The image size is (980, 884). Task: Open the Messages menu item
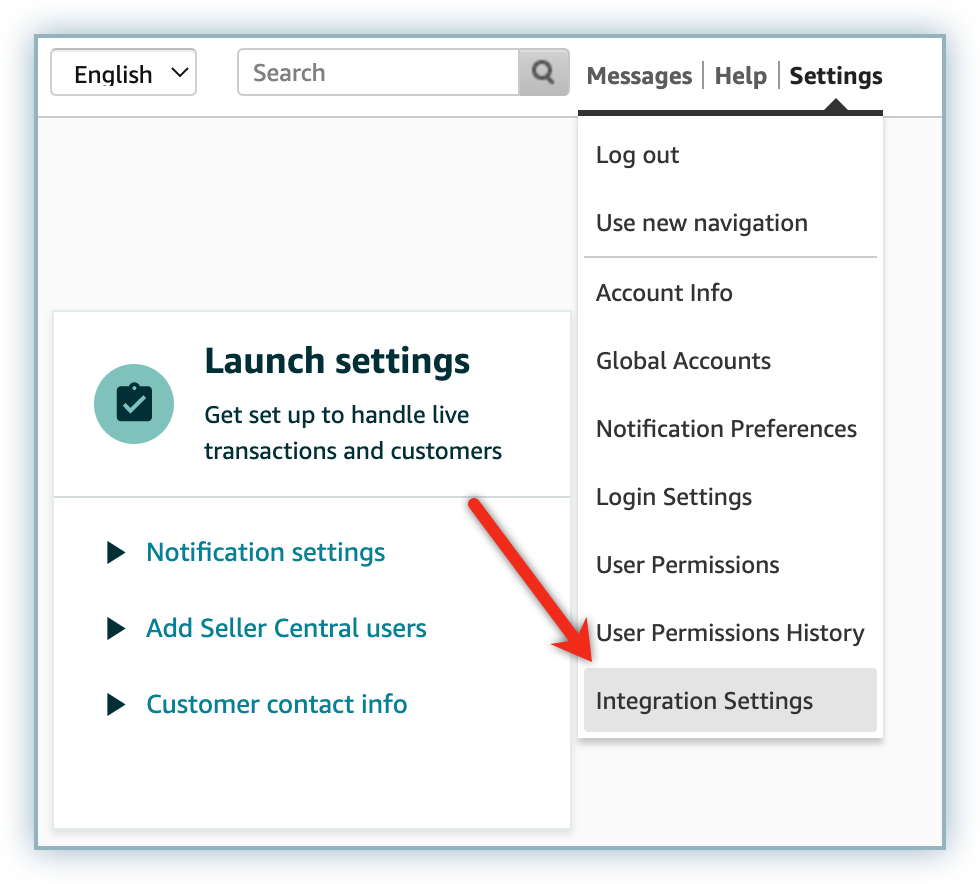pyautogui.click(x=639, y=76)
